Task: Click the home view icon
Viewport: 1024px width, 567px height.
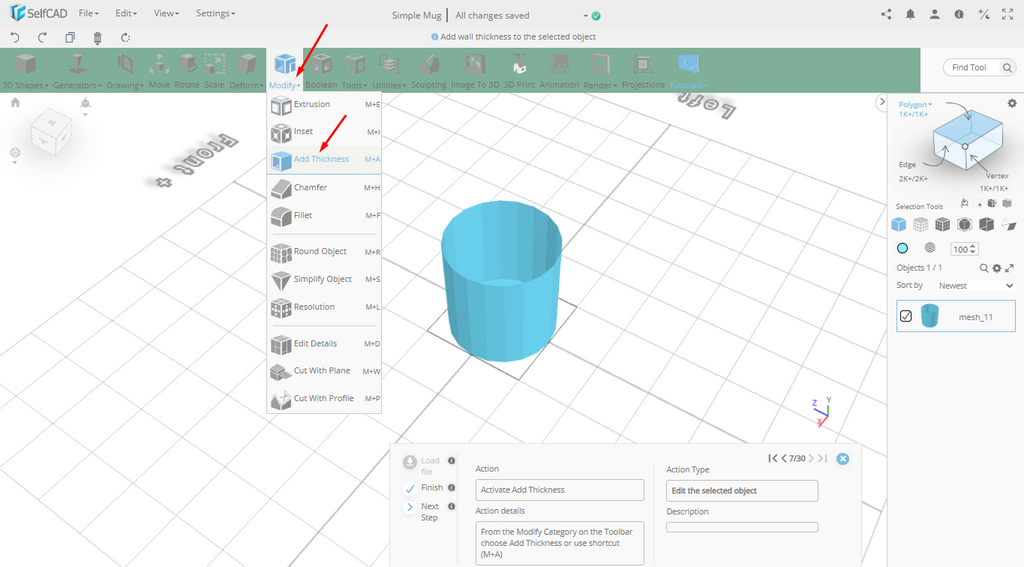Action: coord(16,103)
